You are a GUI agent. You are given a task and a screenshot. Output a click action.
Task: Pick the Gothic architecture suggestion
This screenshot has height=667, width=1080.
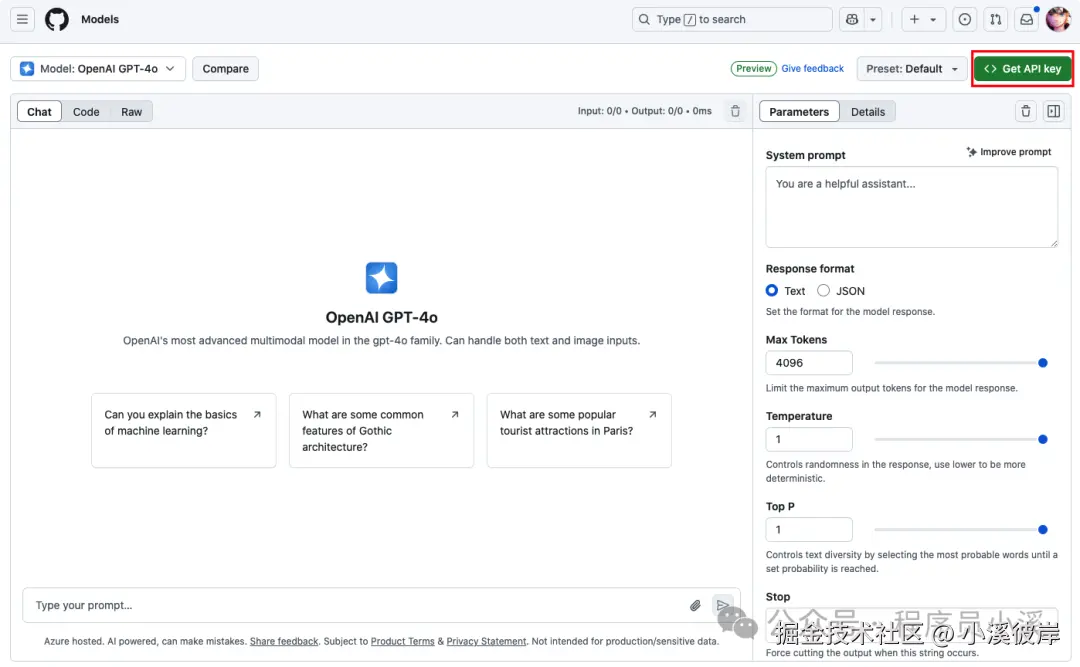381,430
